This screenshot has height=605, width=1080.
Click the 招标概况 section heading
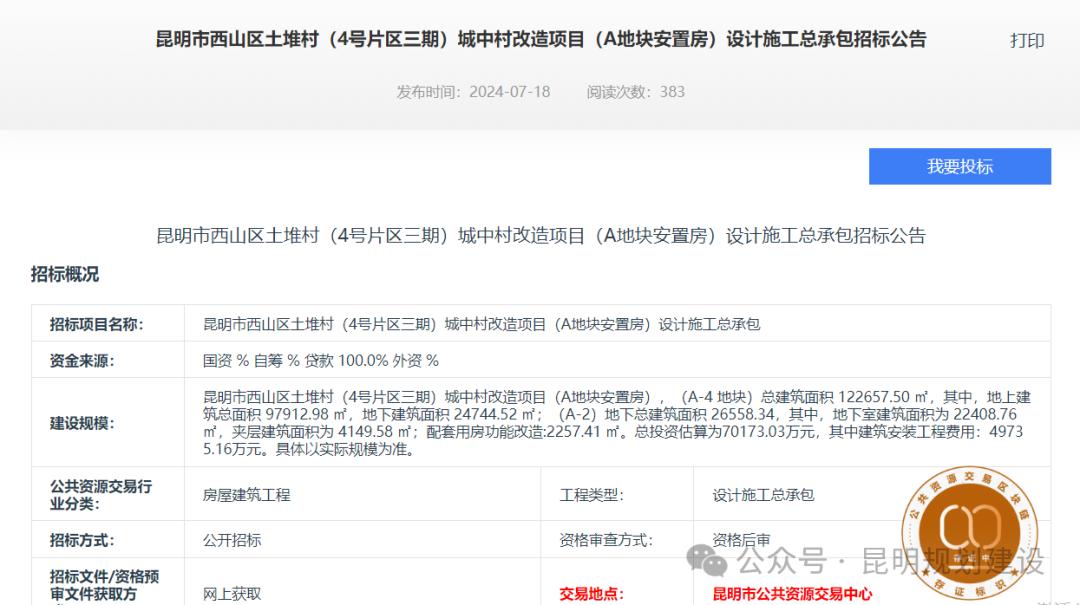click(65, 274)
